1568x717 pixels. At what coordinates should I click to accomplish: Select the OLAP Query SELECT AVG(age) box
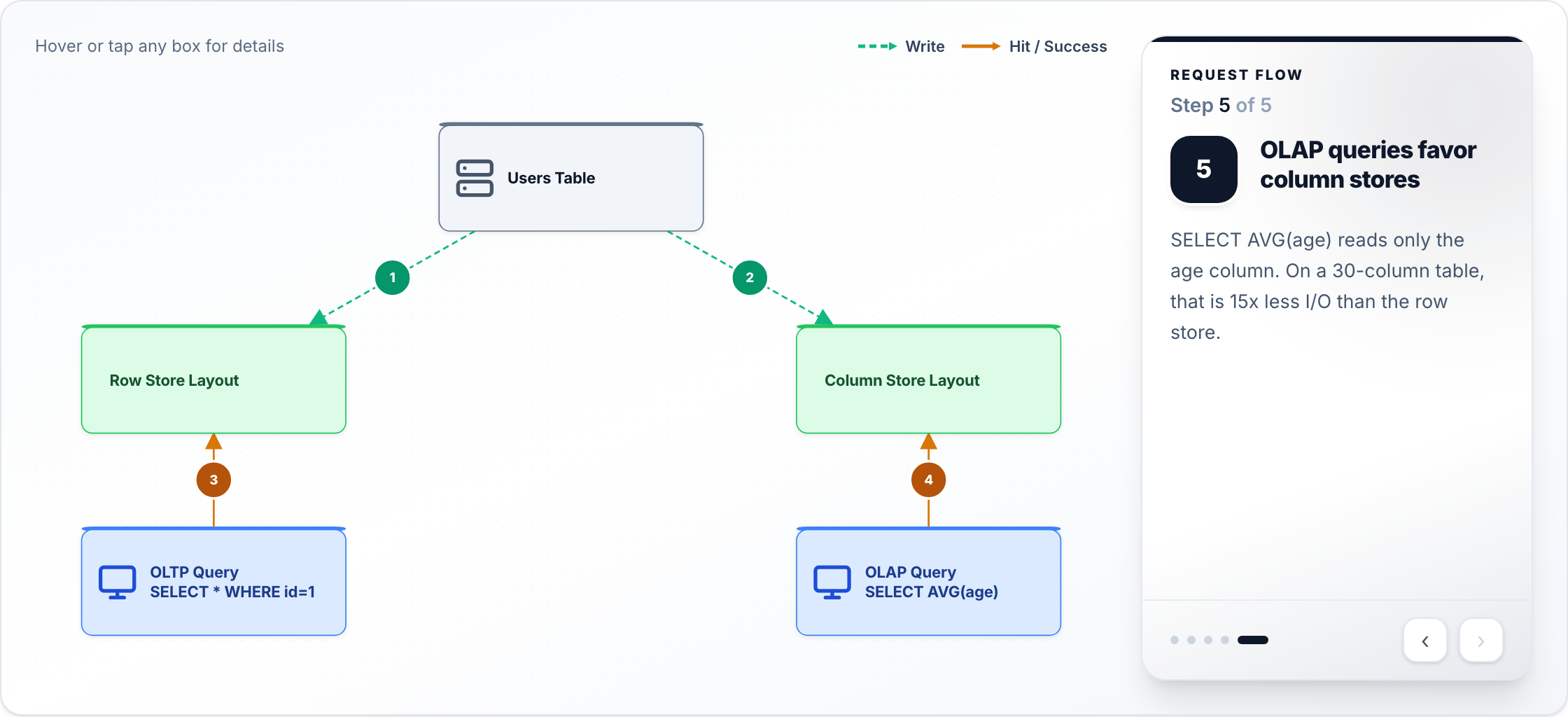(x=928, y=582)
